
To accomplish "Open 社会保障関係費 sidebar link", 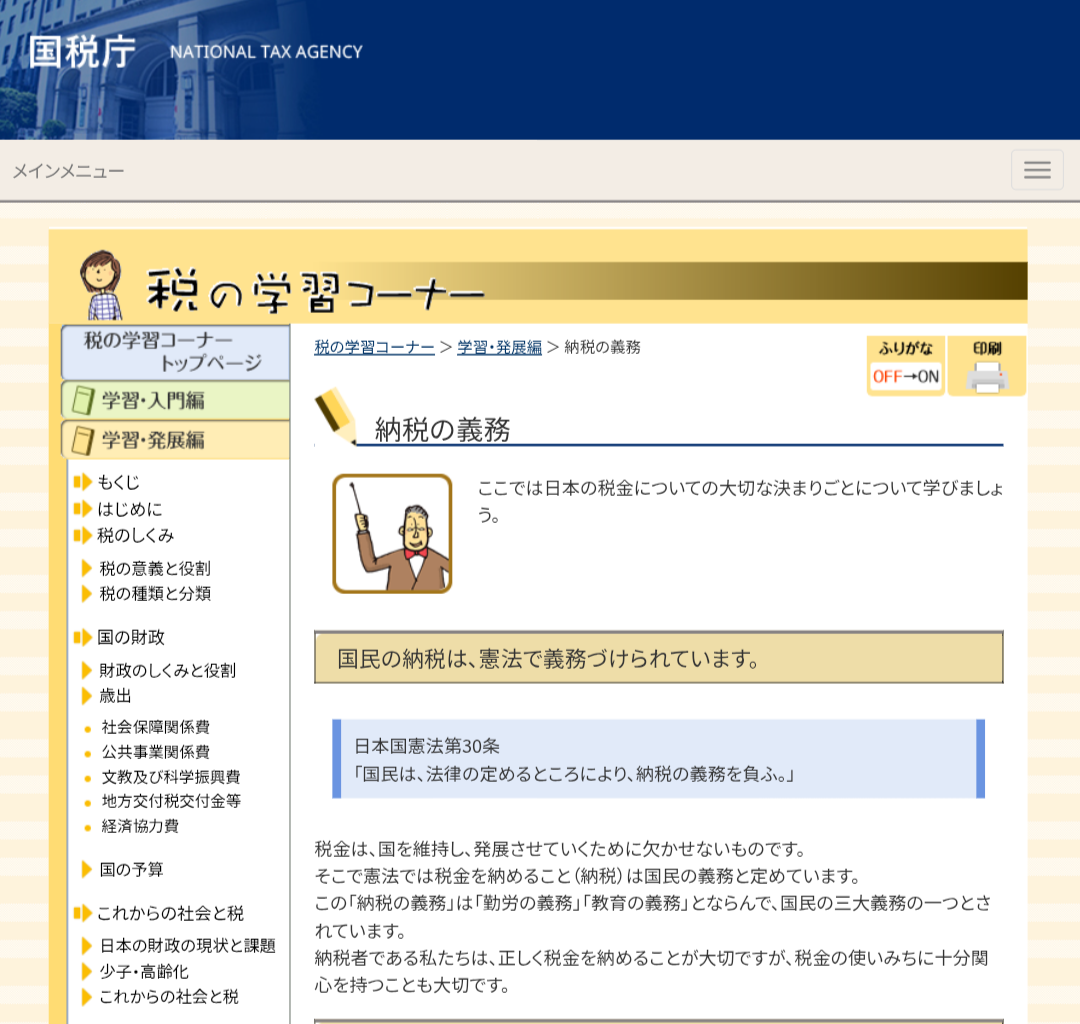I will tap(155, 727).
